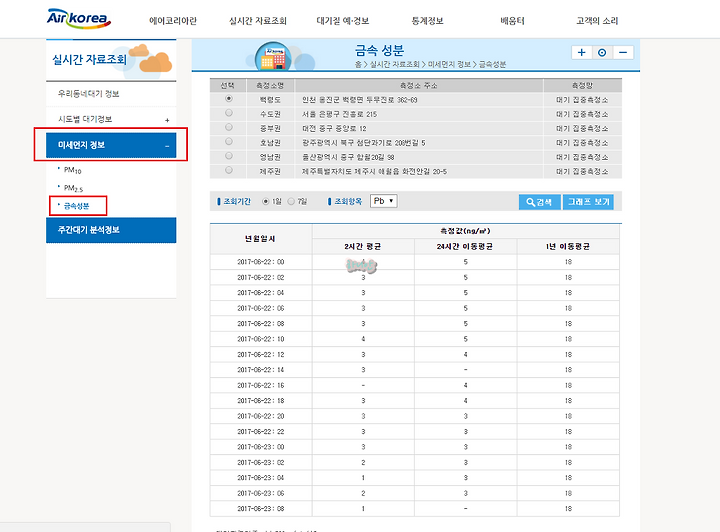Screen dimensions: 720x532
Task: Click the 금속 성분 page title
Action: click(379, 50)
